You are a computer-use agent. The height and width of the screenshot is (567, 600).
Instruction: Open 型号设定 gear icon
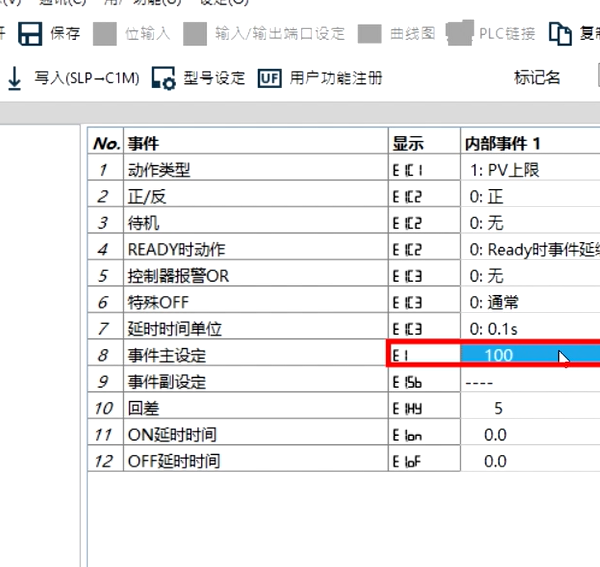pos(164,78)
